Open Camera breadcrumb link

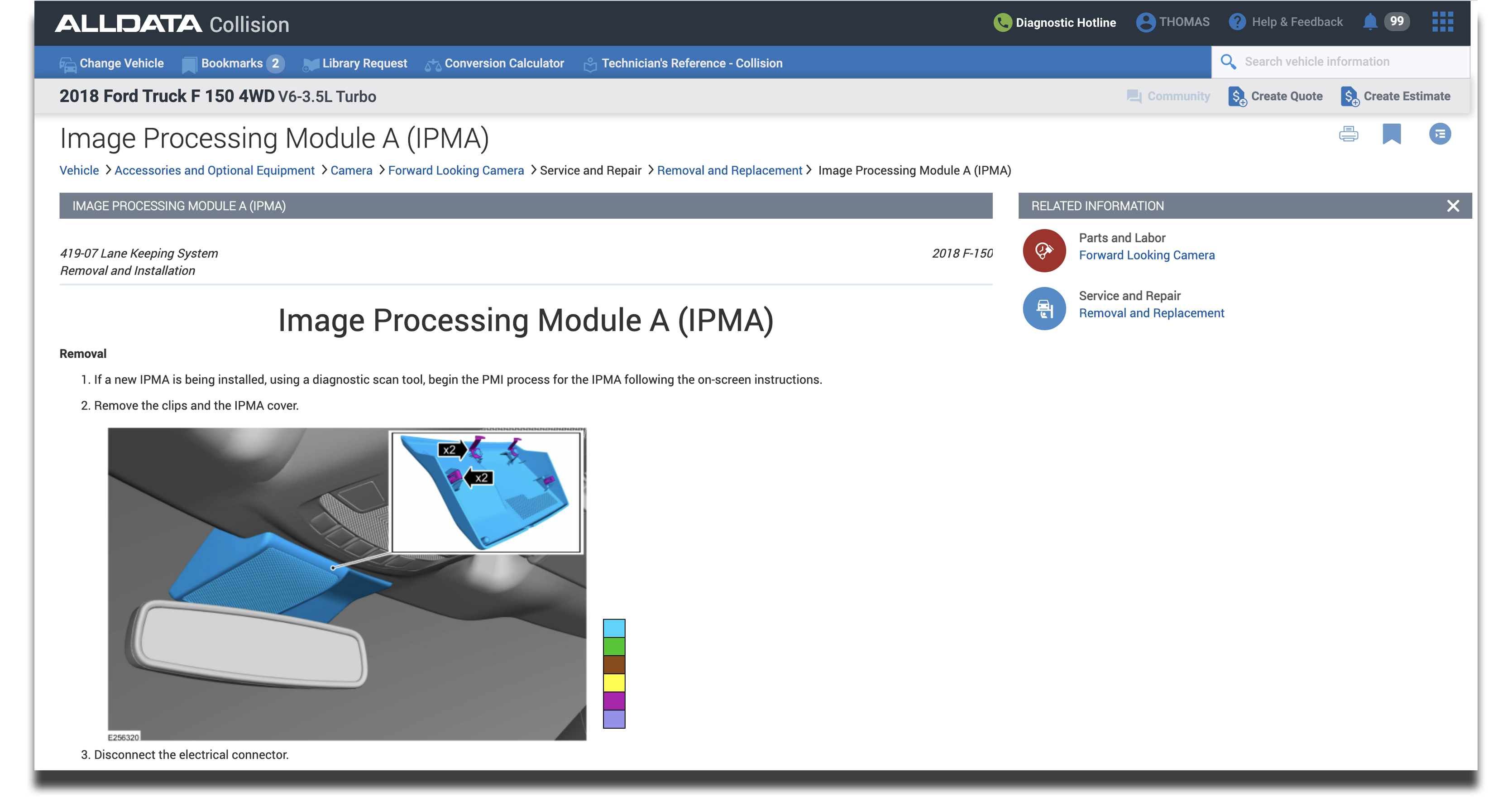click(x=351, y=170)
